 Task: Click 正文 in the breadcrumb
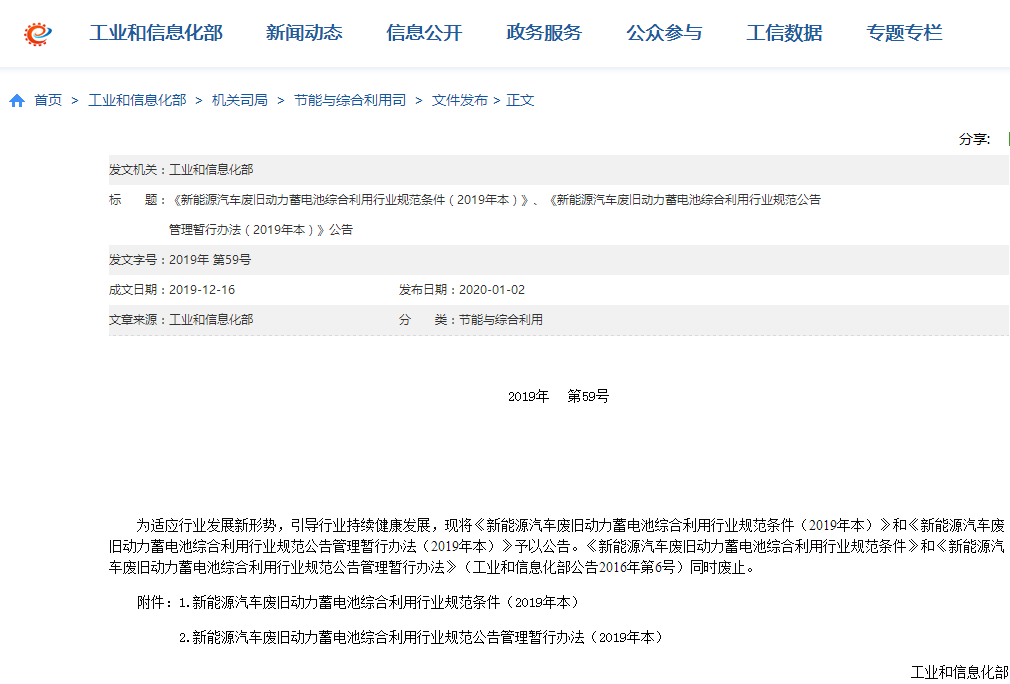(520, 100)
